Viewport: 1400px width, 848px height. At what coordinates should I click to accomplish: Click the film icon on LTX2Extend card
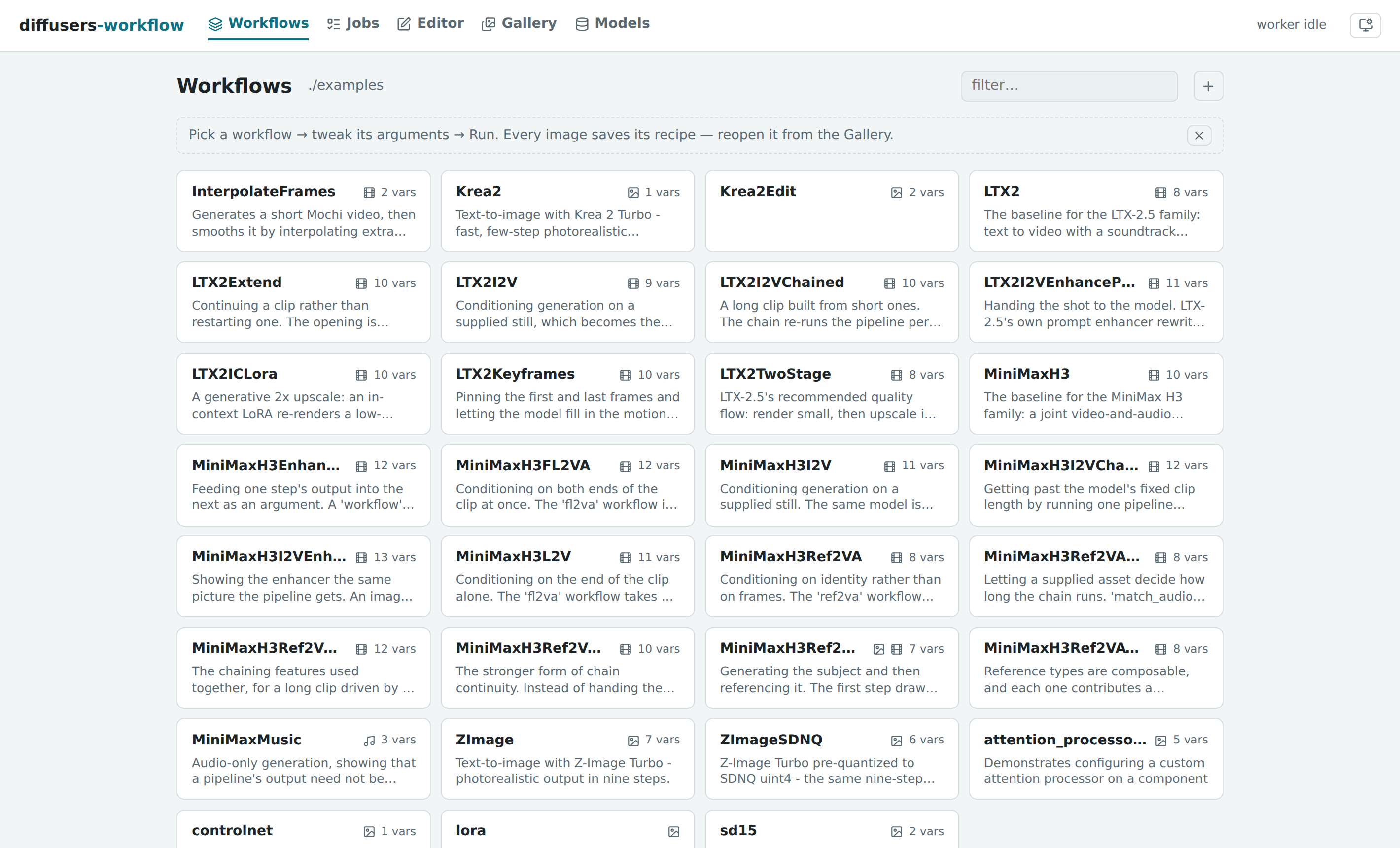pos(361,283)
